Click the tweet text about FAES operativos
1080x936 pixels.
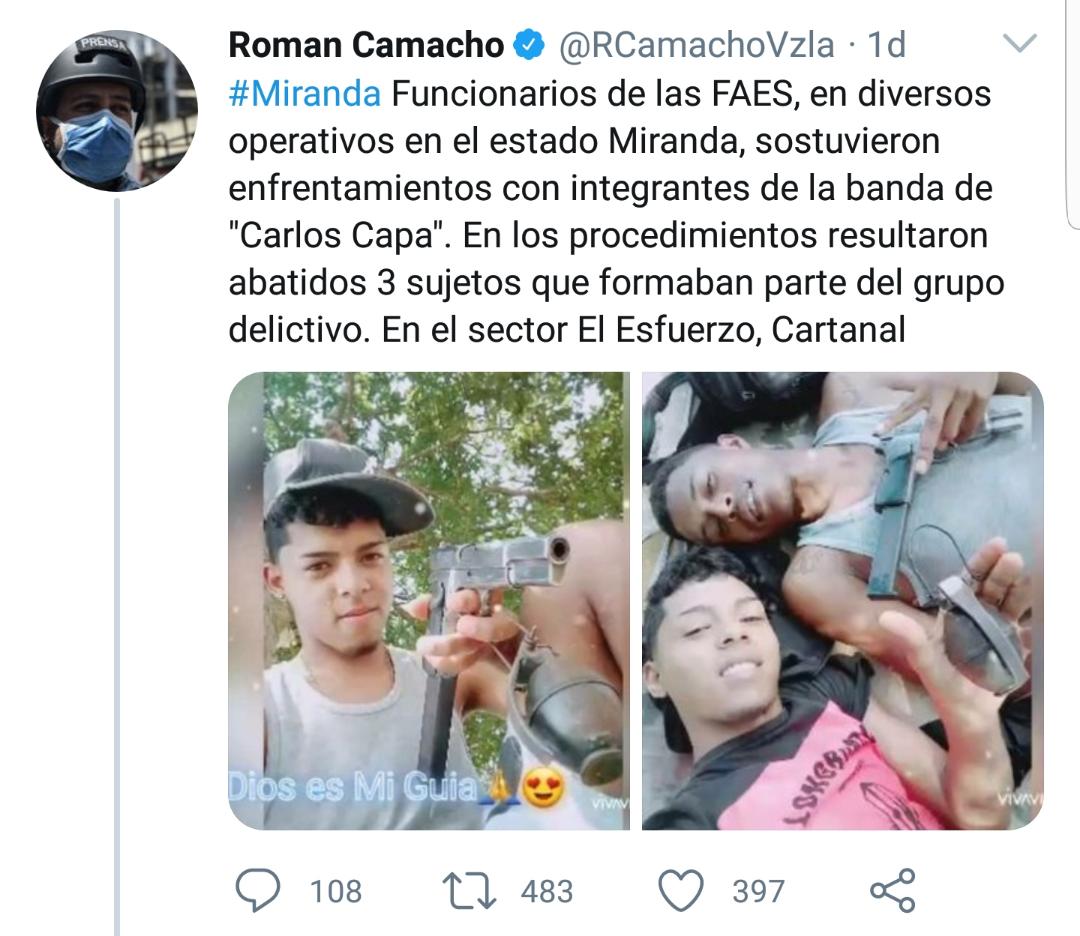coord(616,211)
